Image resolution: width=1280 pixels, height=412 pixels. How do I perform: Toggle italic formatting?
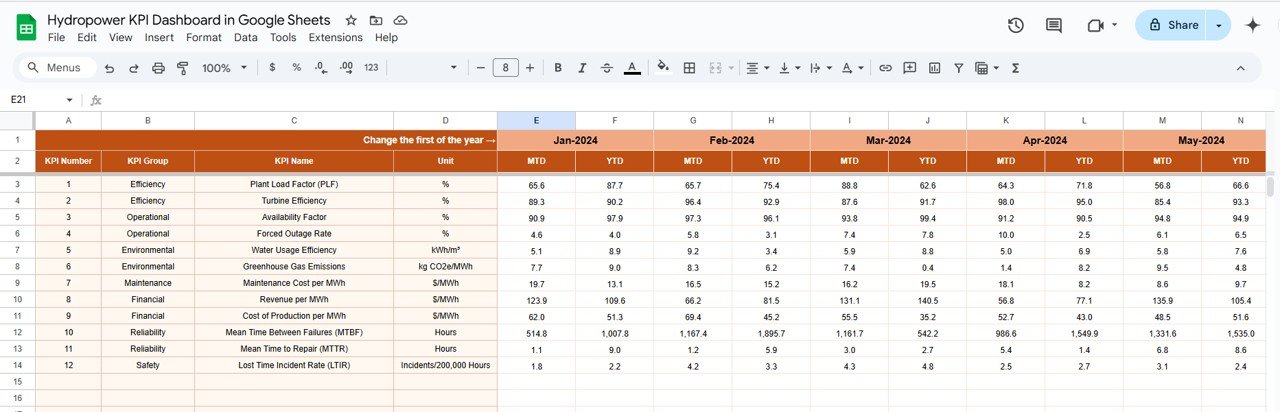click(582, 68)
